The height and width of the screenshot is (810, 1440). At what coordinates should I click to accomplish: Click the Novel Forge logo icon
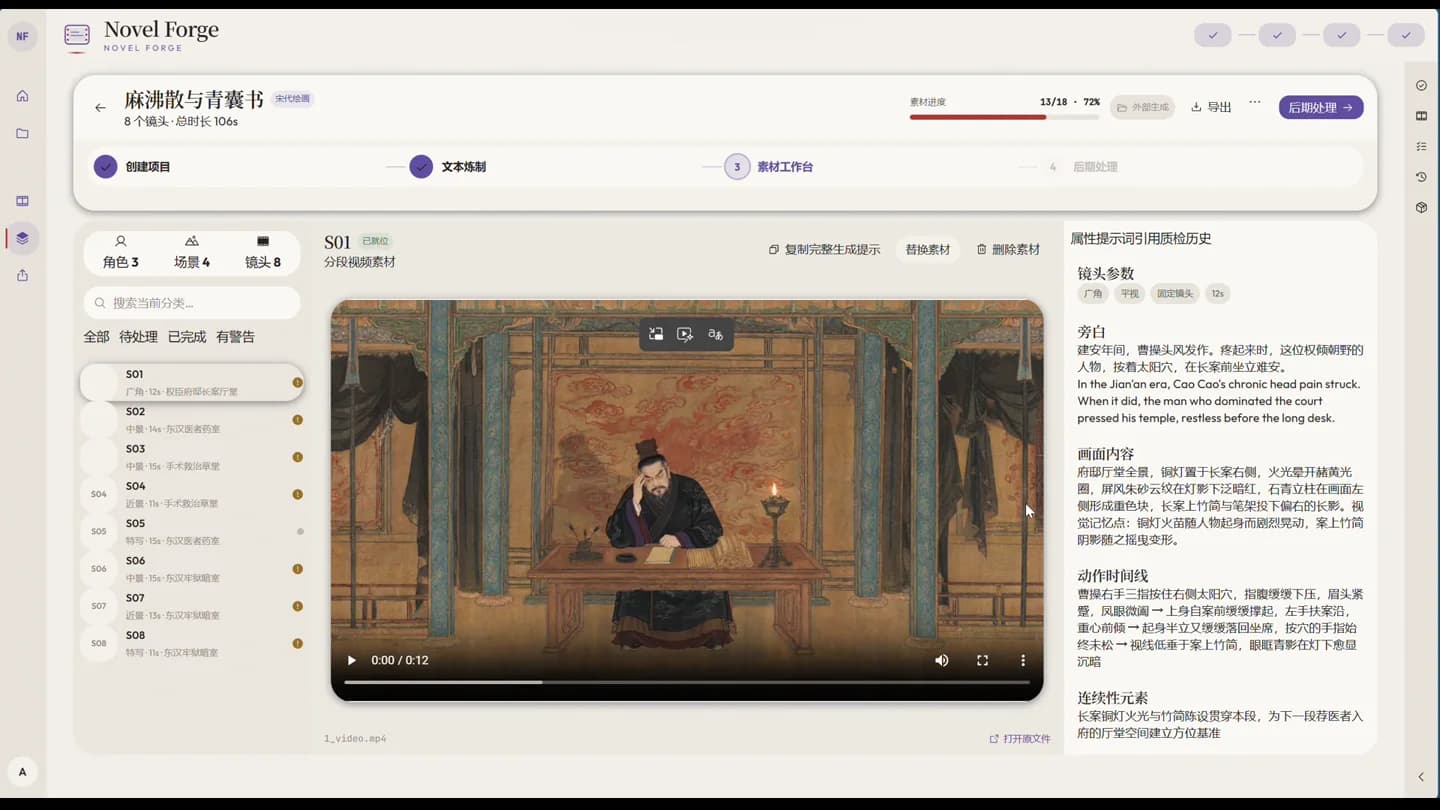[77, 36]
